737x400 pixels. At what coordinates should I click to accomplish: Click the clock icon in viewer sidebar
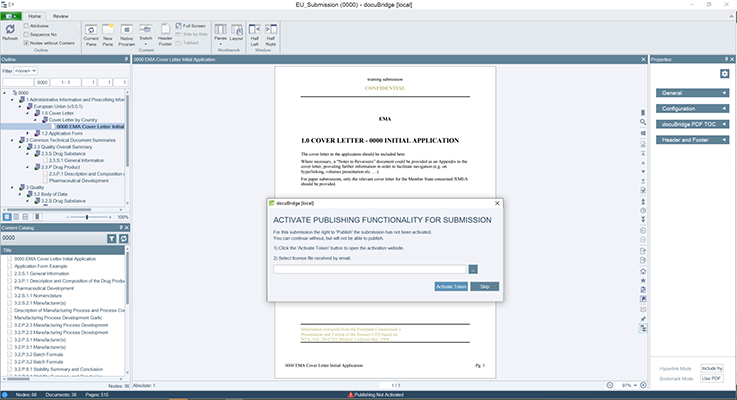[x=643, y=211]
